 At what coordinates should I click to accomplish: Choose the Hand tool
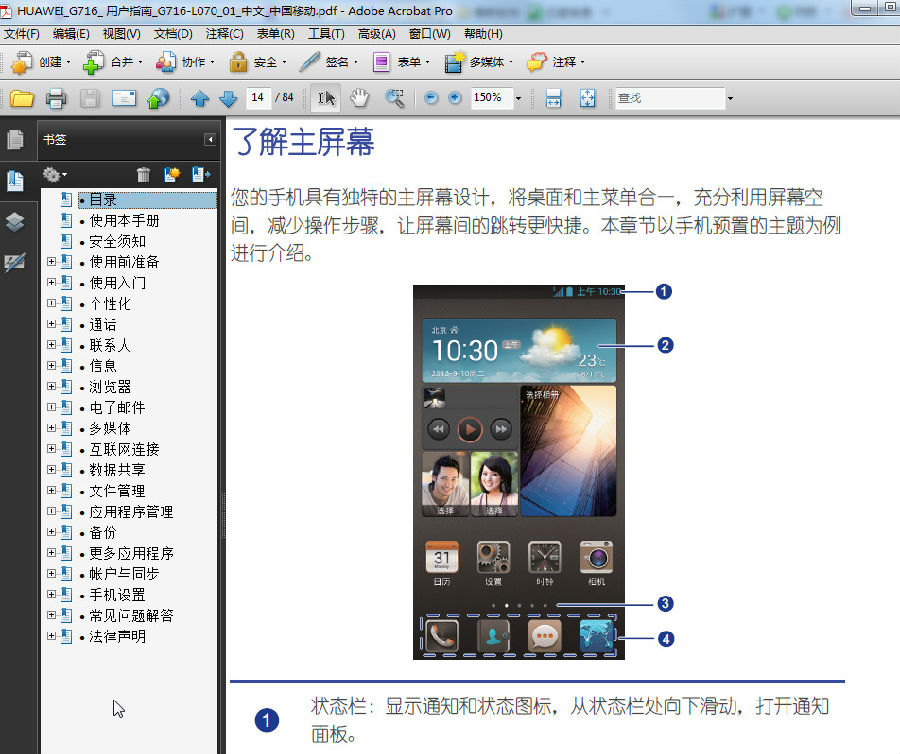click(360, 98)
